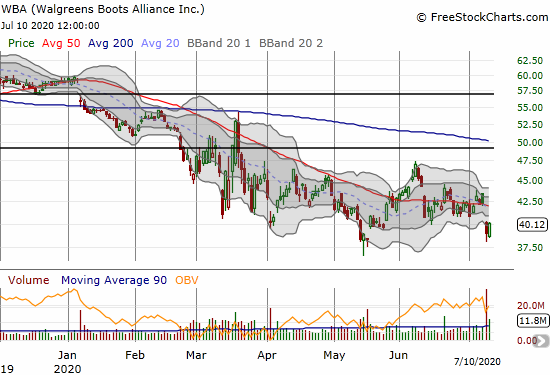550x375 pixels.
Task: Click the Mar month axis label
Action: (x=196, y=355)
